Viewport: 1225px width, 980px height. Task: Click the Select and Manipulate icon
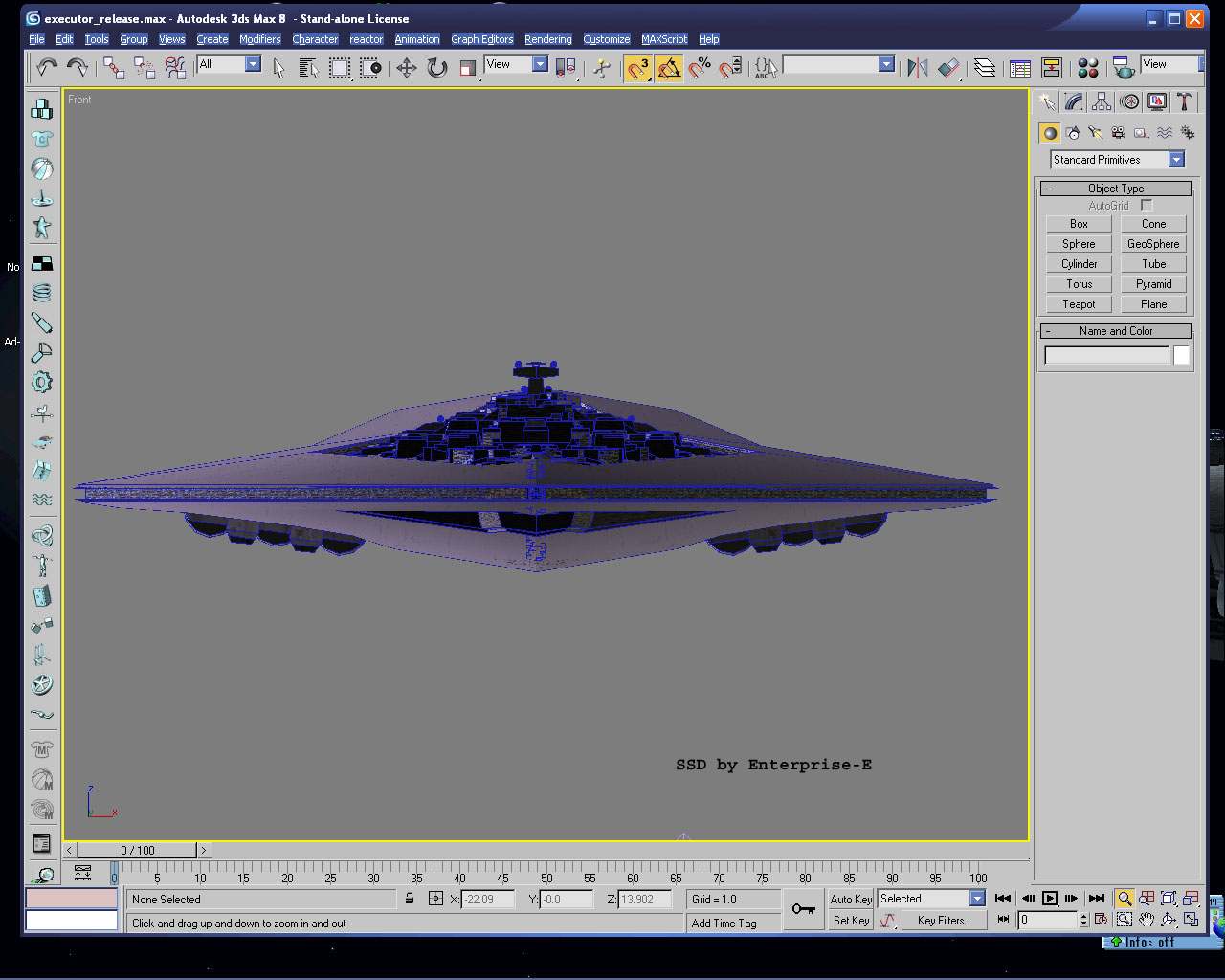coord(602,67)
